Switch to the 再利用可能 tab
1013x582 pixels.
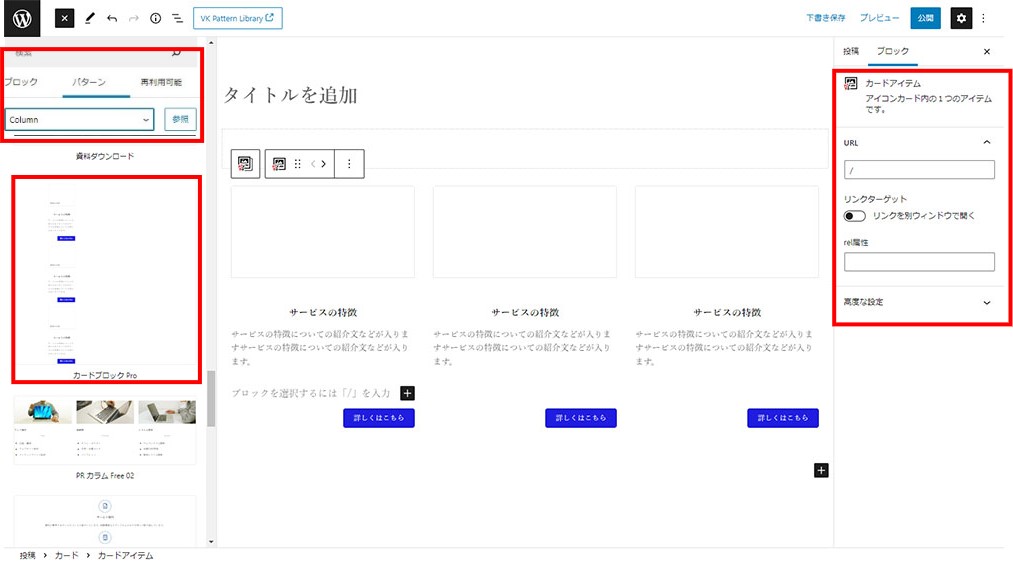point(161,82)
